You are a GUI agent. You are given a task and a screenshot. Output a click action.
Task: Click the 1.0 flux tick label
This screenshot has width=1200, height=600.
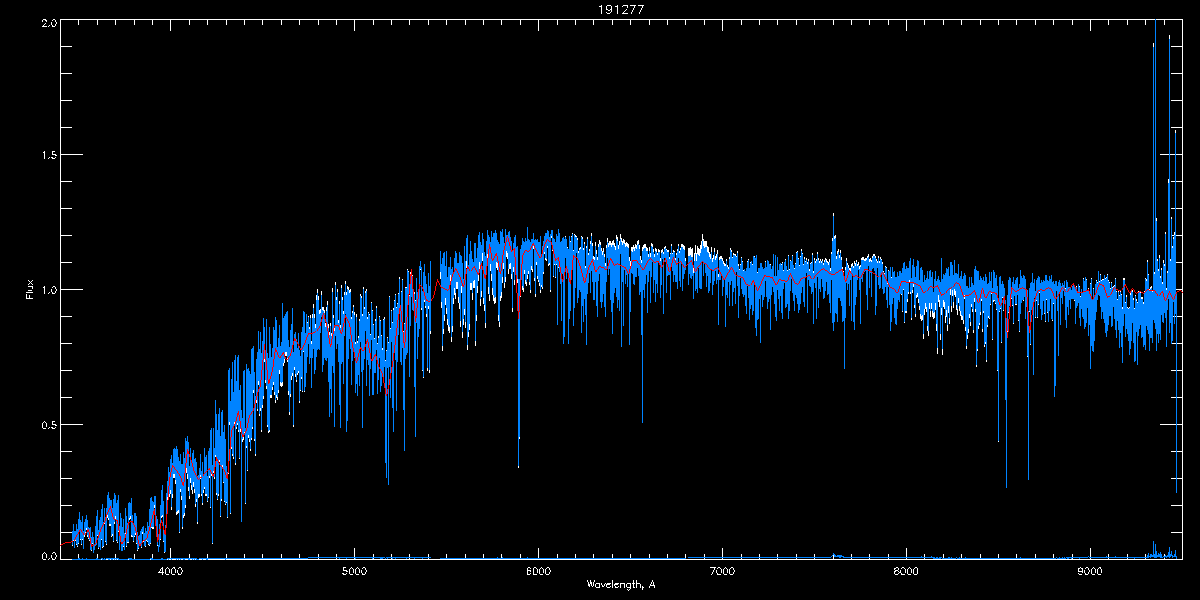pyautogui.click(x=48, y=290)
